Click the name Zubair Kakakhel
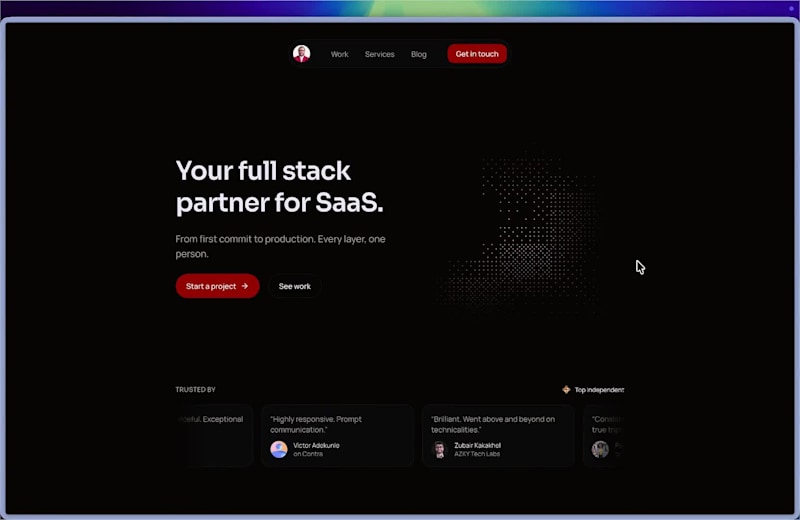Image resolution: width=800 pixels, height=520 pixels. (478, 445)
